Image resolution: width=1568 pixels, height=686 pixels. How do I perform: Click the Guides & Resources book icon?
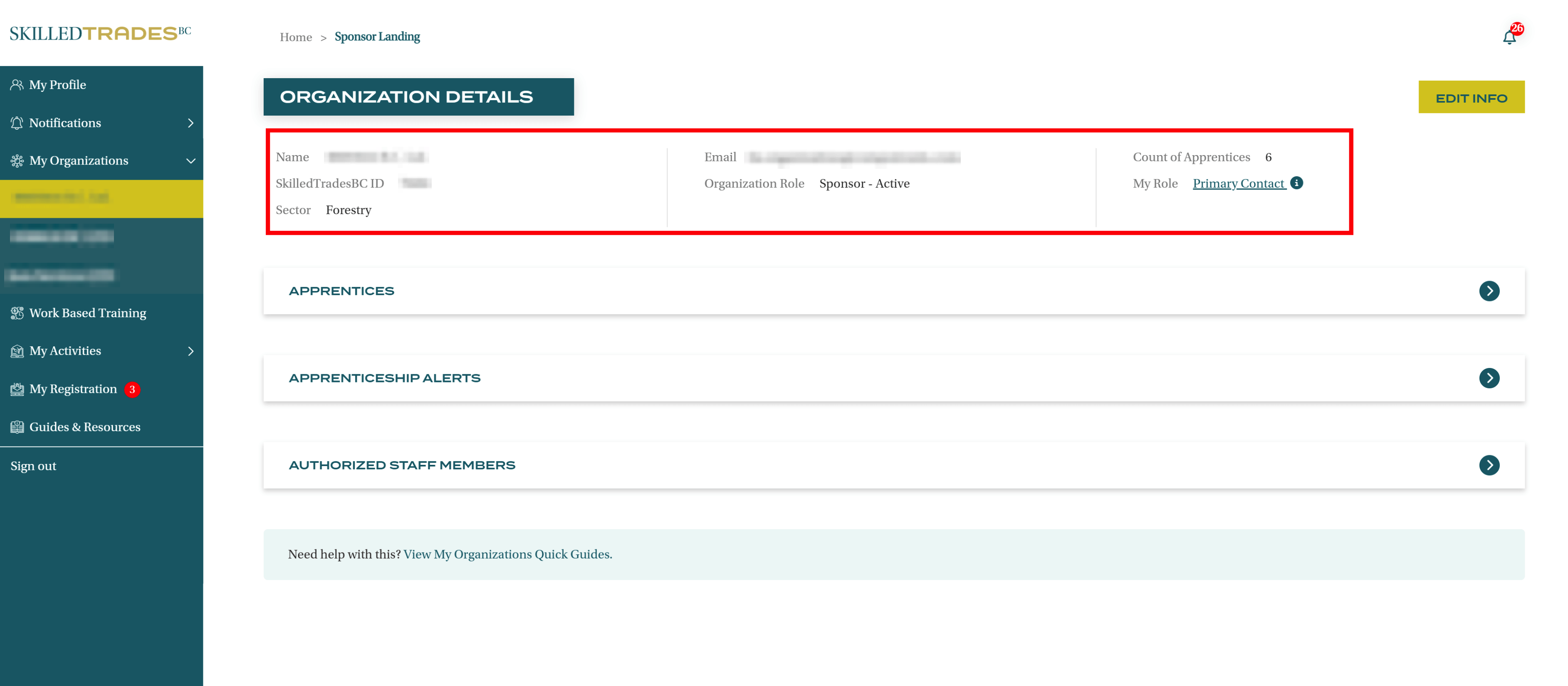click(17, 427)
